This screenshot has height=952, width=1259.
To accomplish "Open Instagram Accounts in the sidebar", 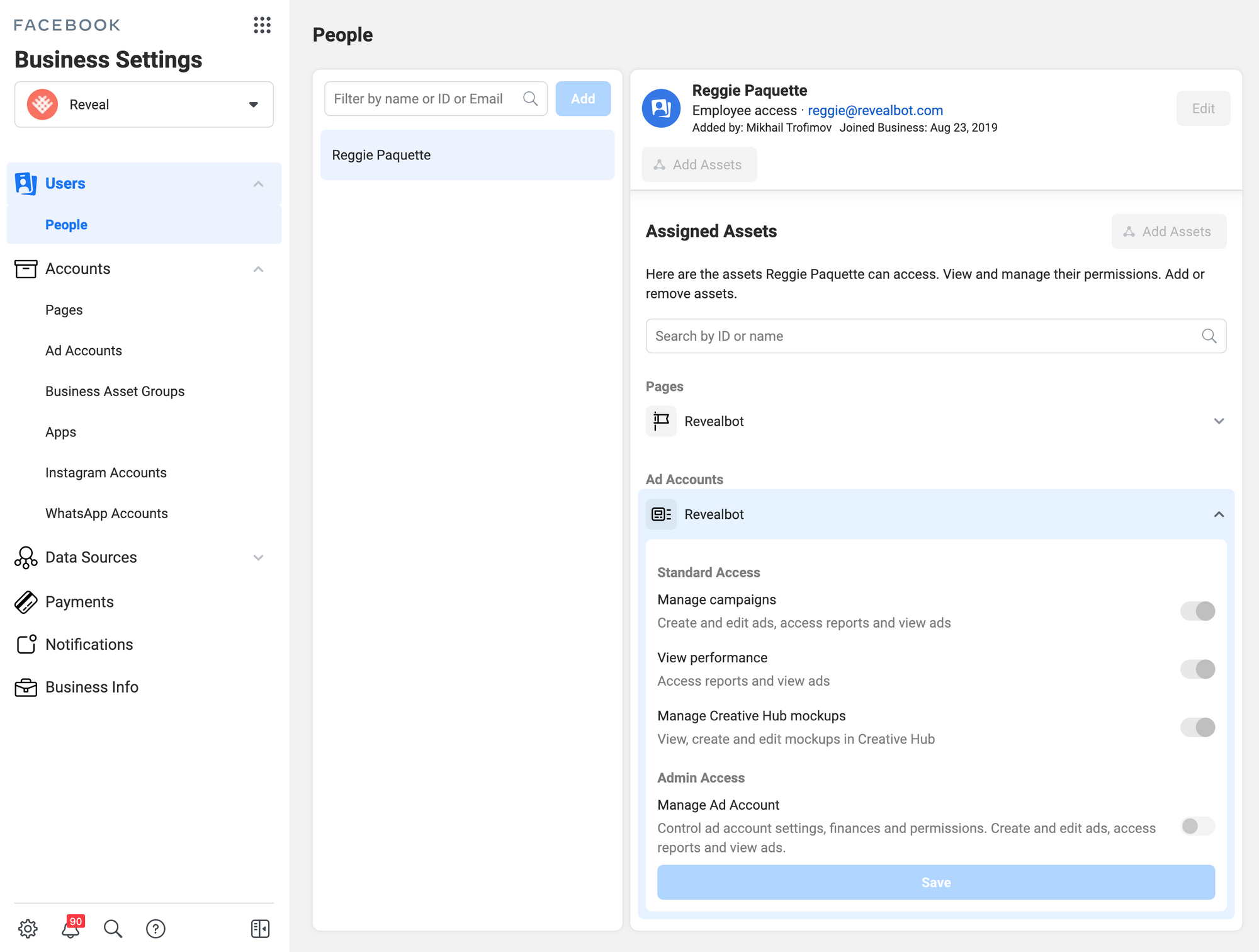I will click(x=106, y=473).
